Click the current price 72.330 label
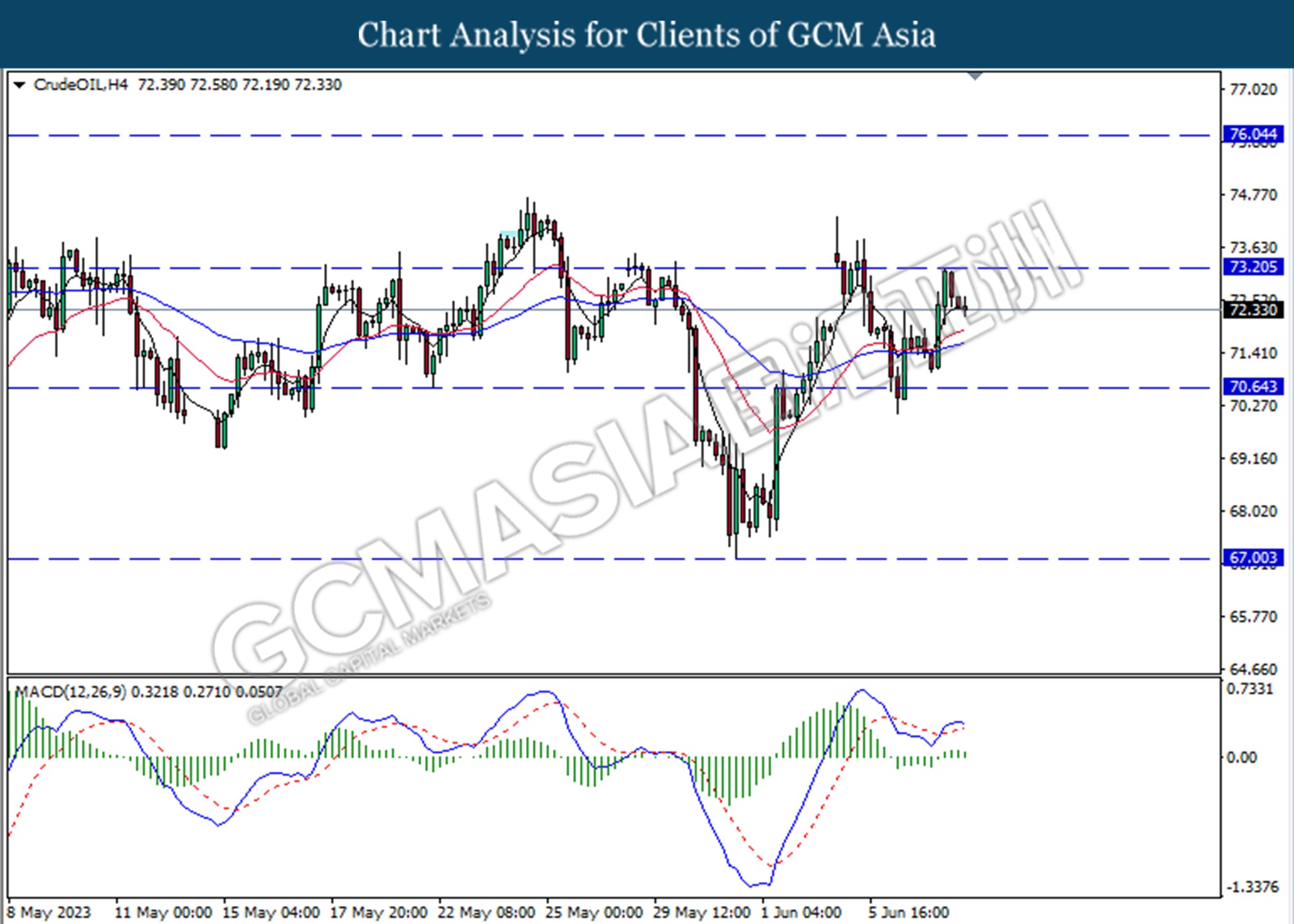 tap(1253, 309)
